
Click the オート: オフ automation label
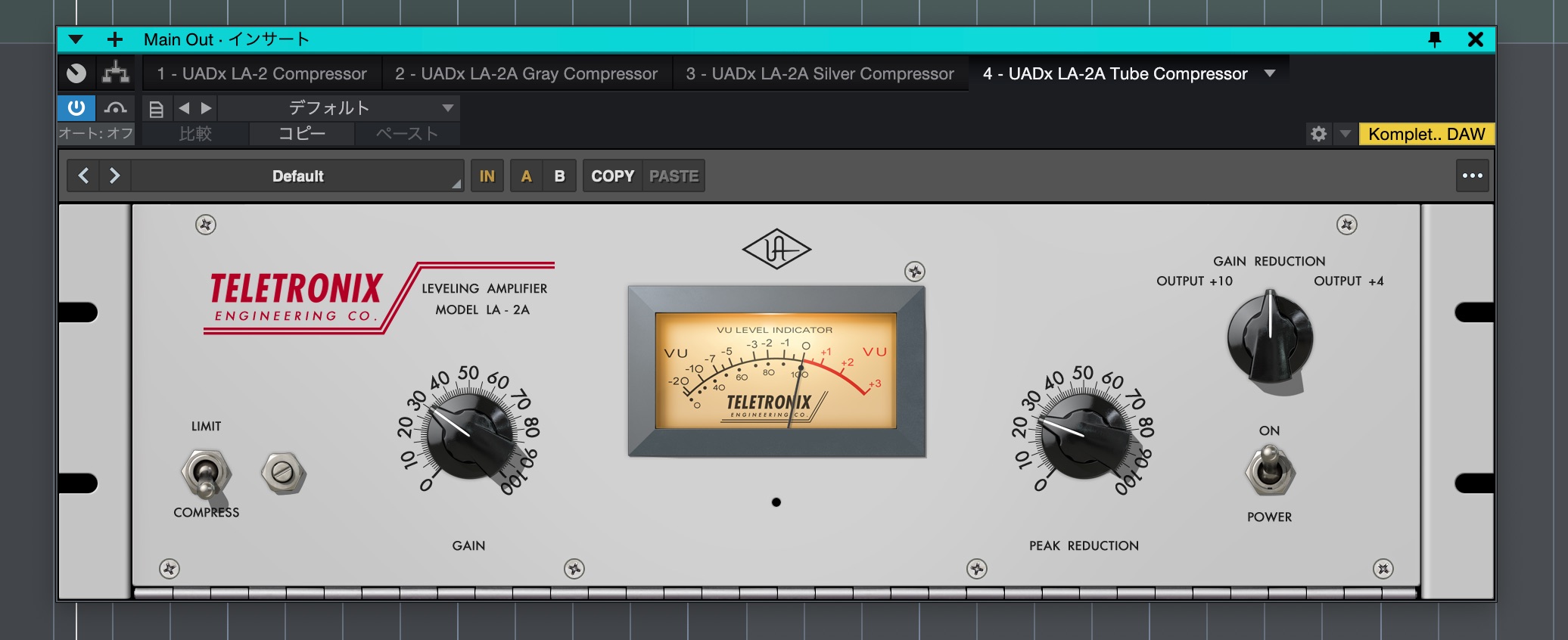pyautogui.click(x=96, y=134)
